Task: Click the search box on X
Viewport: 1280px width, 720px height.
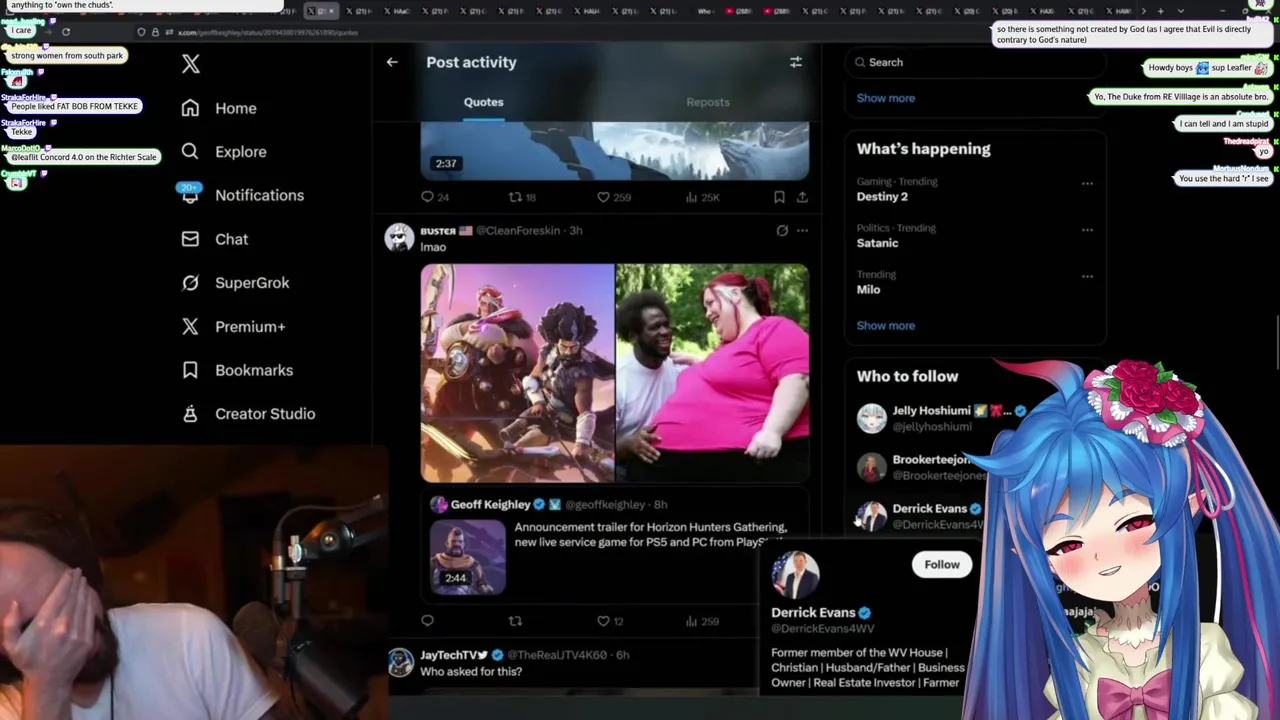Action: [975, 62]
